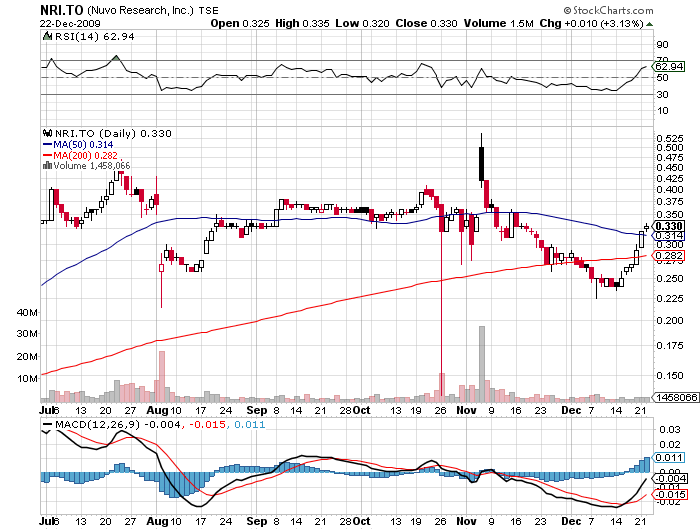Click the 40M volume scale label
This screenshot has width=700, height=530.
pyautogui.click(x=27, y=313)
